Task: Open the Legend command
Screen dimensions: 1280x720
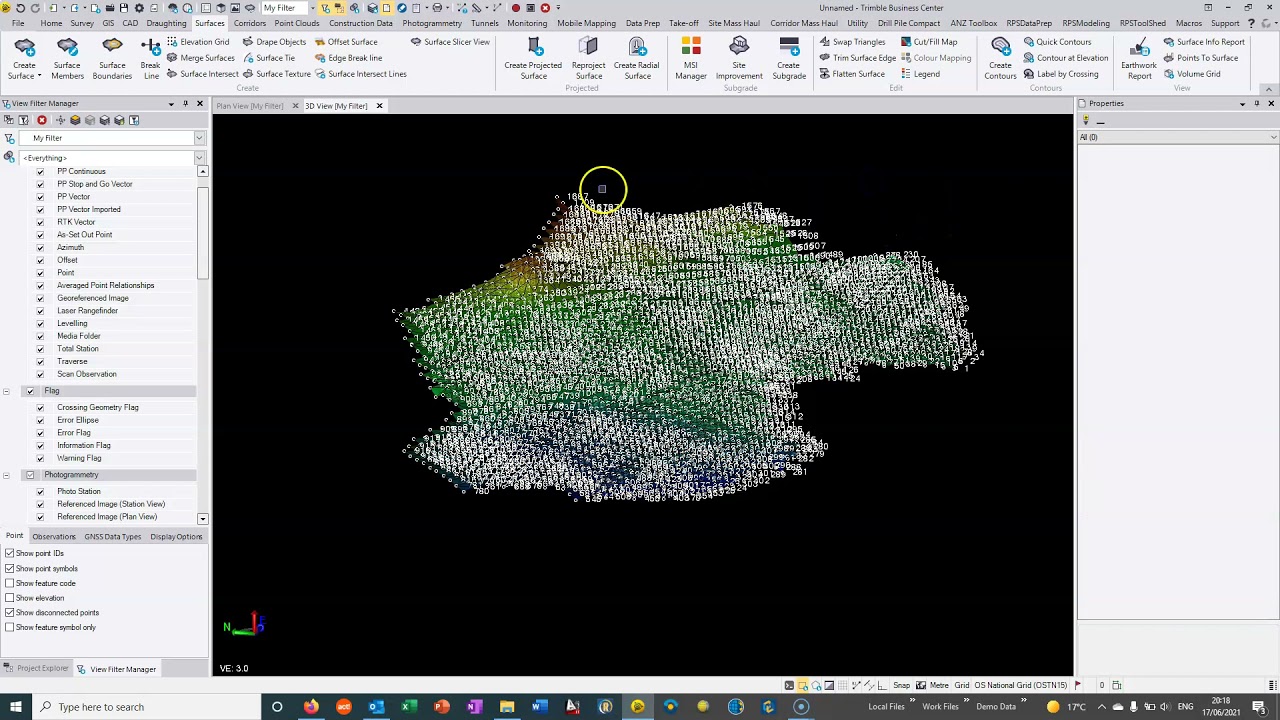Action: click(x=919, y=74)
